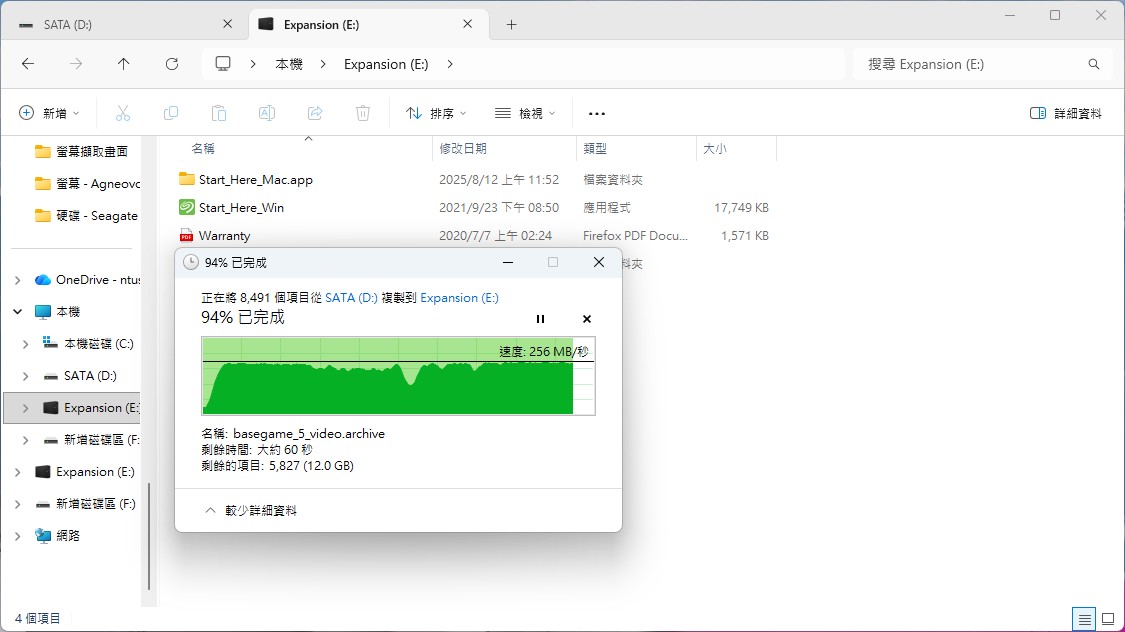Image resolution: width=1125 pixels, height=632 pixels.
Task: Pause the file copy operation
Action: pyautogui.click(x=540, y=319)
